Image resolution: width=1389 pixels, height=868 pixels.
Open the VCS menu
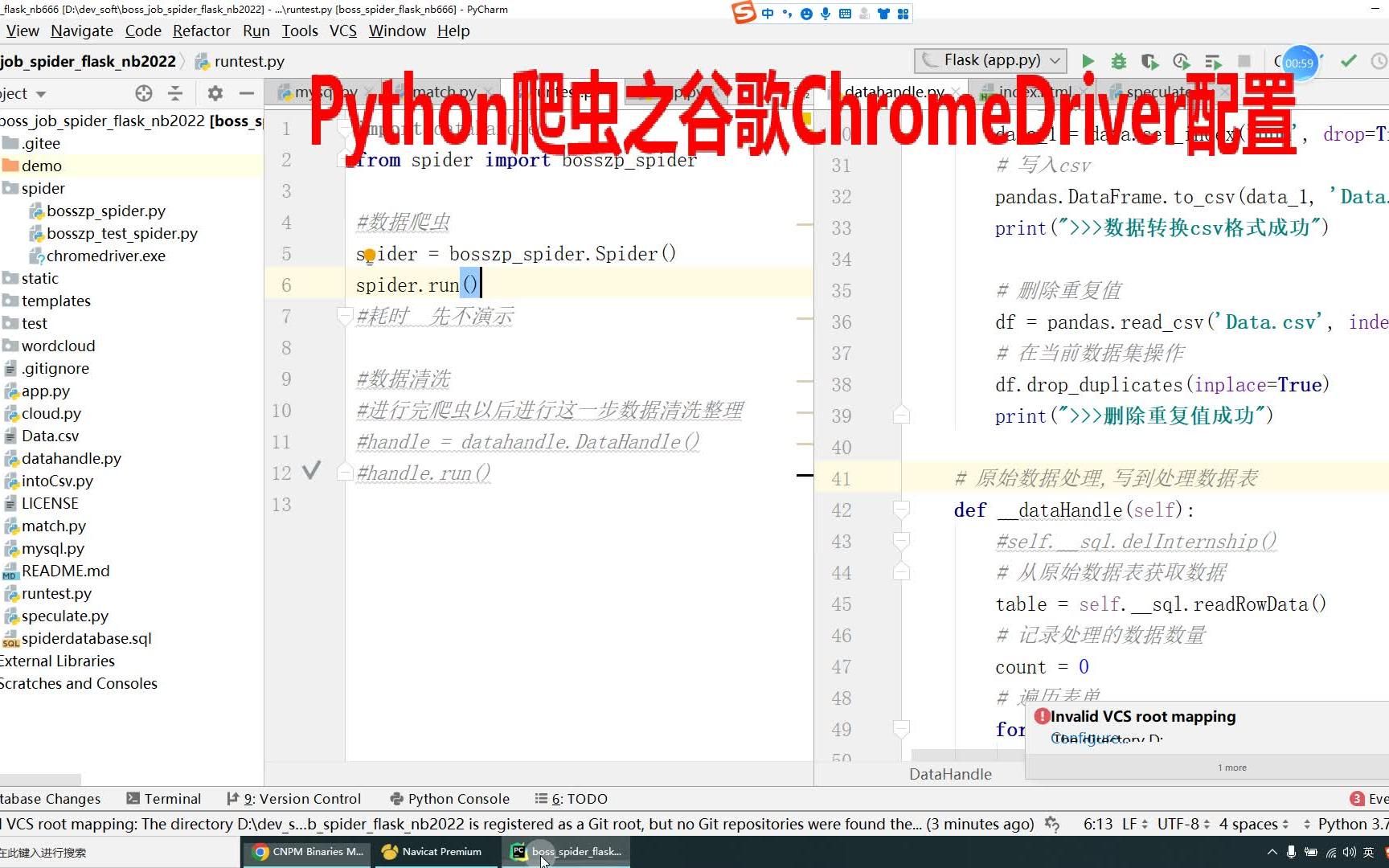click(343, 31)
